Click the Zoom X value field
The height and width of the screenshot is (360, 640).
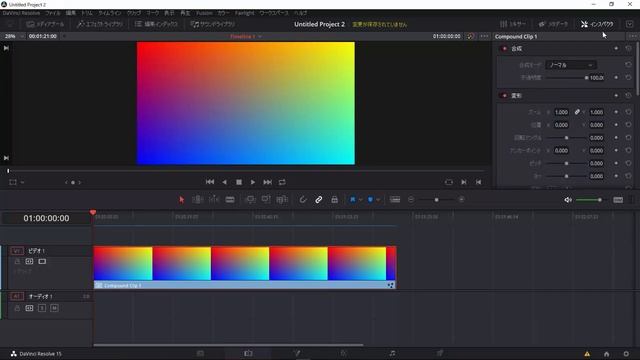(561, 112)
